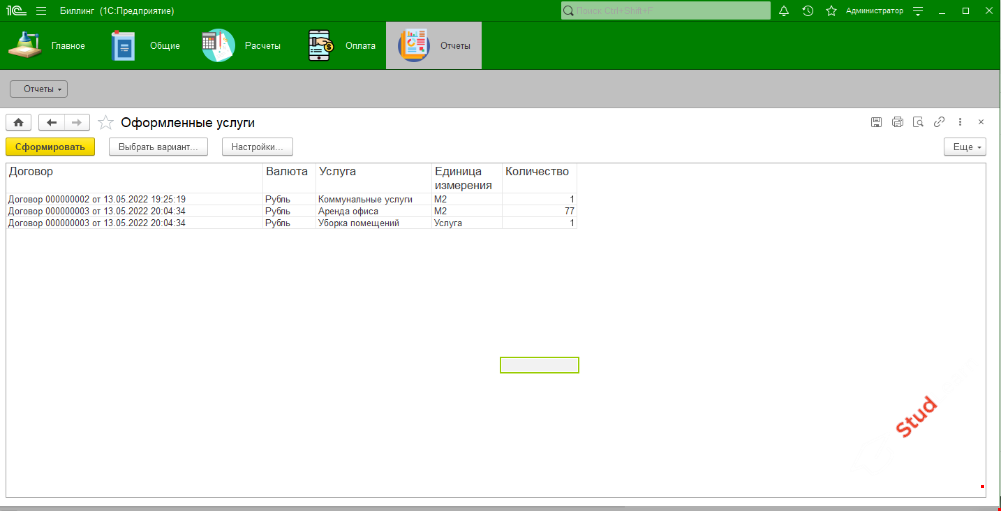This screenshot has width=1001, height=511.
Task: Open the main hamburger menu
Action: coord(41,11)
